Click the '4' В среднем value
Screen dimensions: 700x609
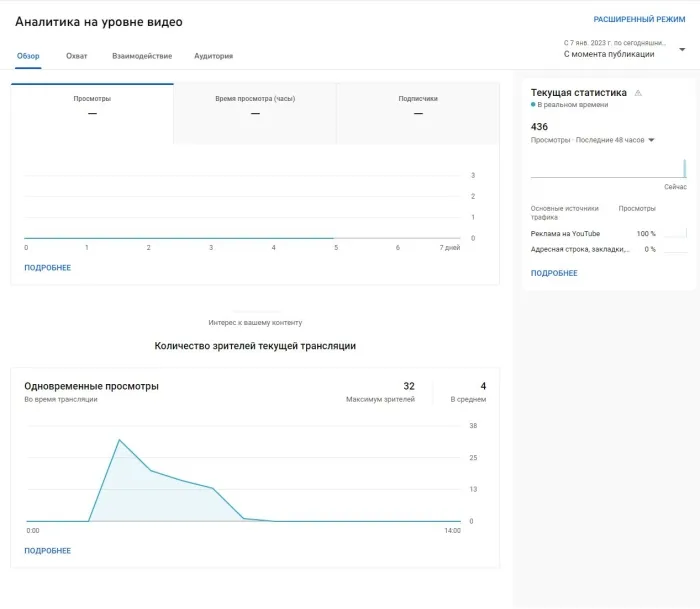click(483, 386)
